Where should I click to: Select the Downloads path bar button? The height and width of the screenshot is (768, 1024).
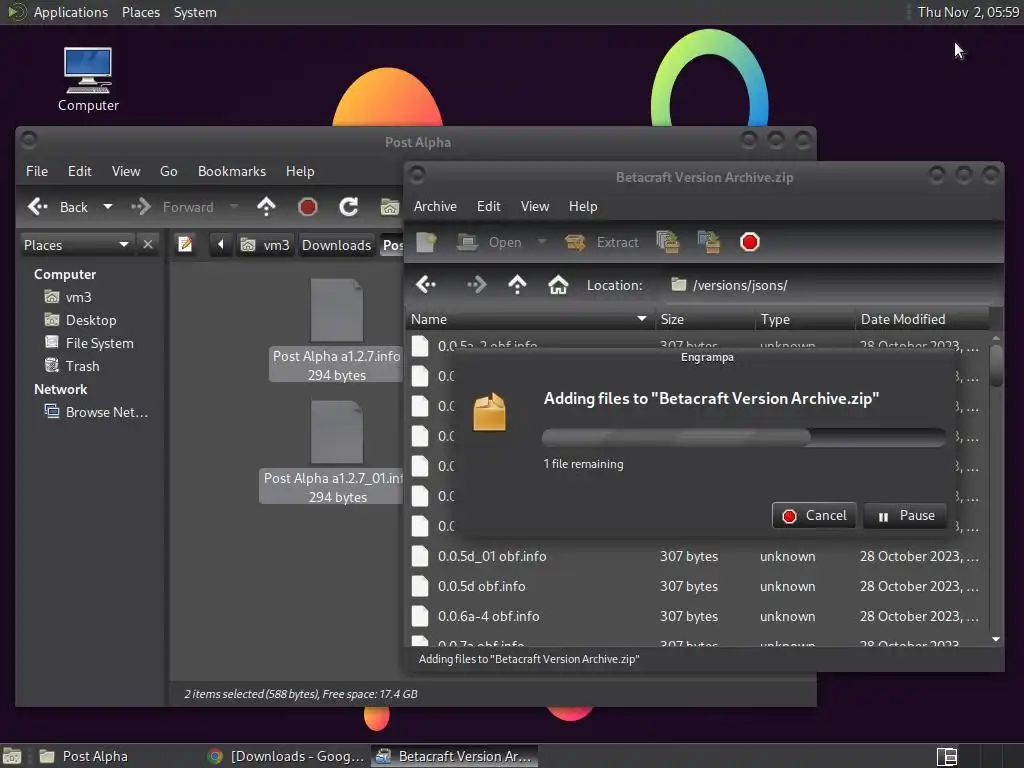(336, 245)
